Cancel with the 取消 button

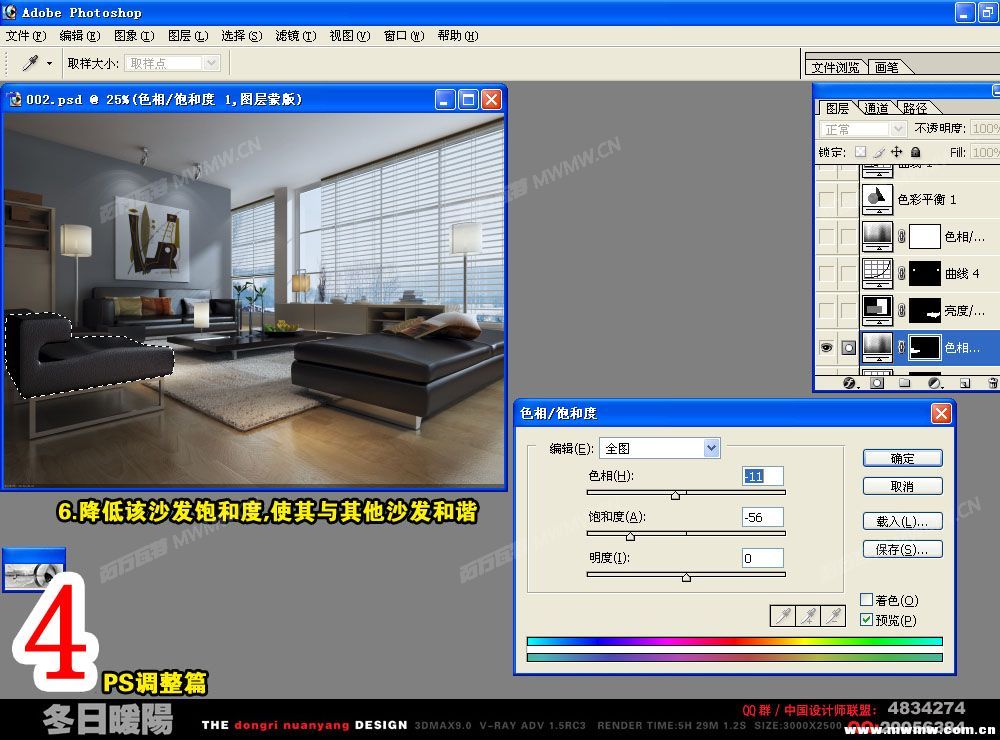tap(902, 486)
